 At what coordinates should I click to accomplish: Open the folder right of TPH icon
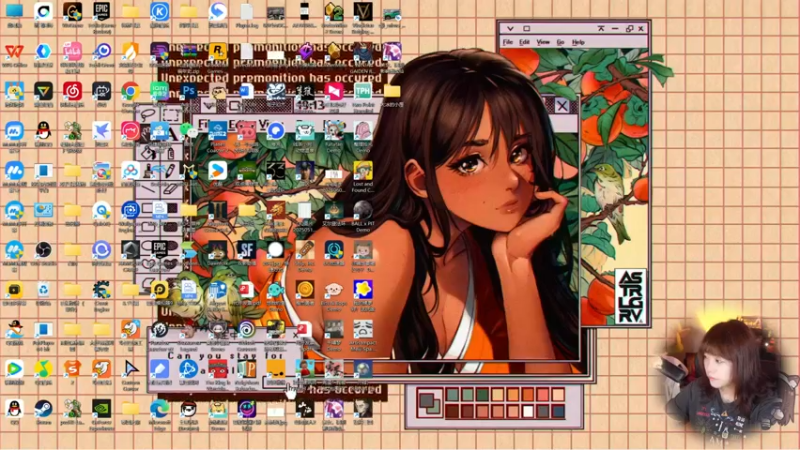click(392, 91)
